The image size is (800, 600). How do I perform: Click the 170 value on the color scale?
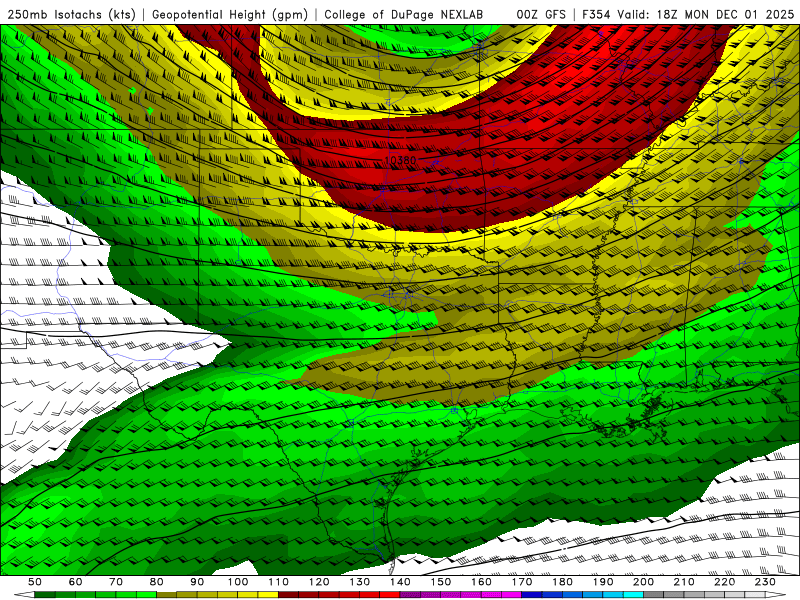(522, 582)
